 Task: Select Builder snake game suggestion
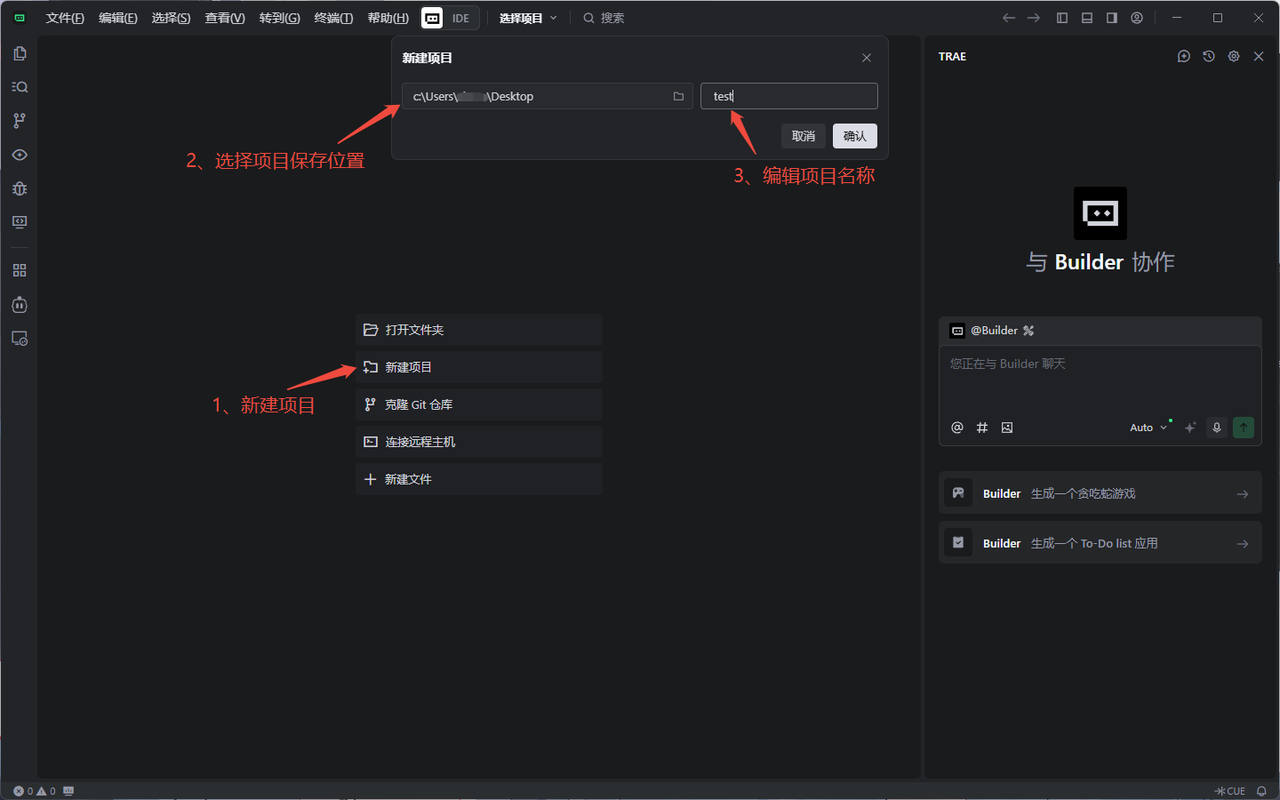(x=1100, y=493)
